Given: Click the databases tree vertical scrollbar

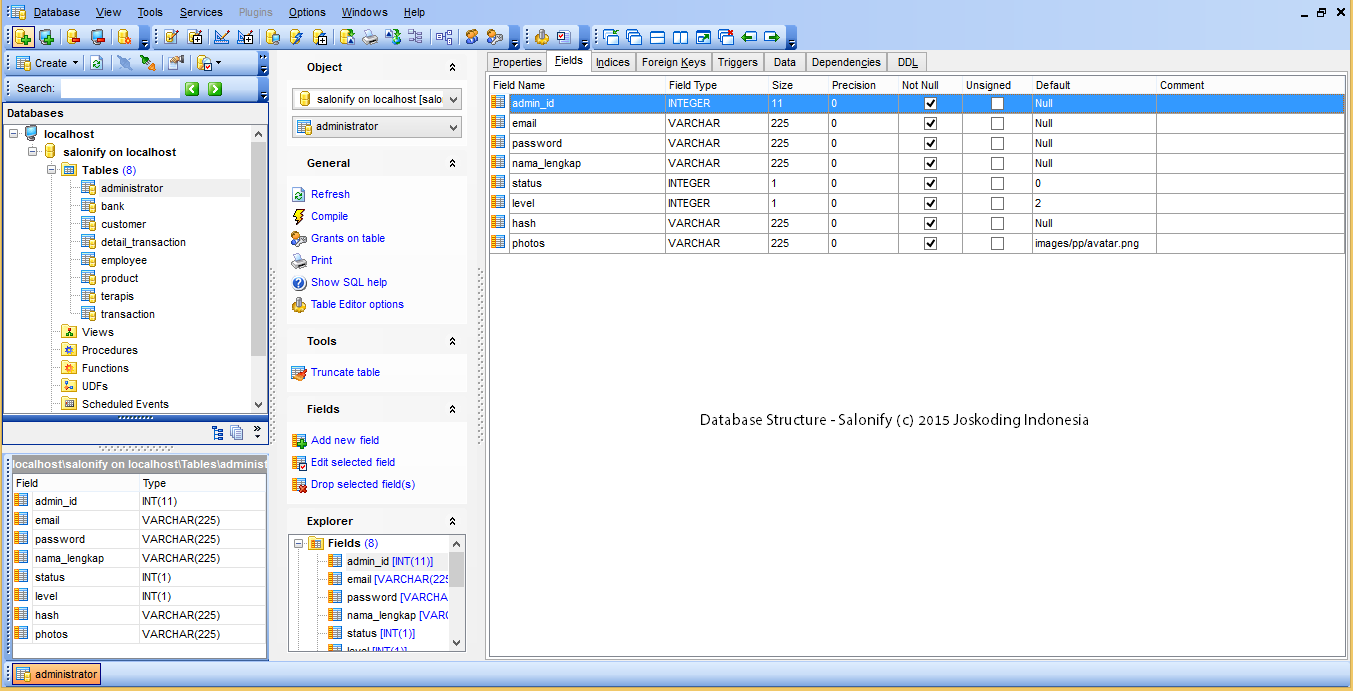Looking at the screenshot, I should [259, 269].
